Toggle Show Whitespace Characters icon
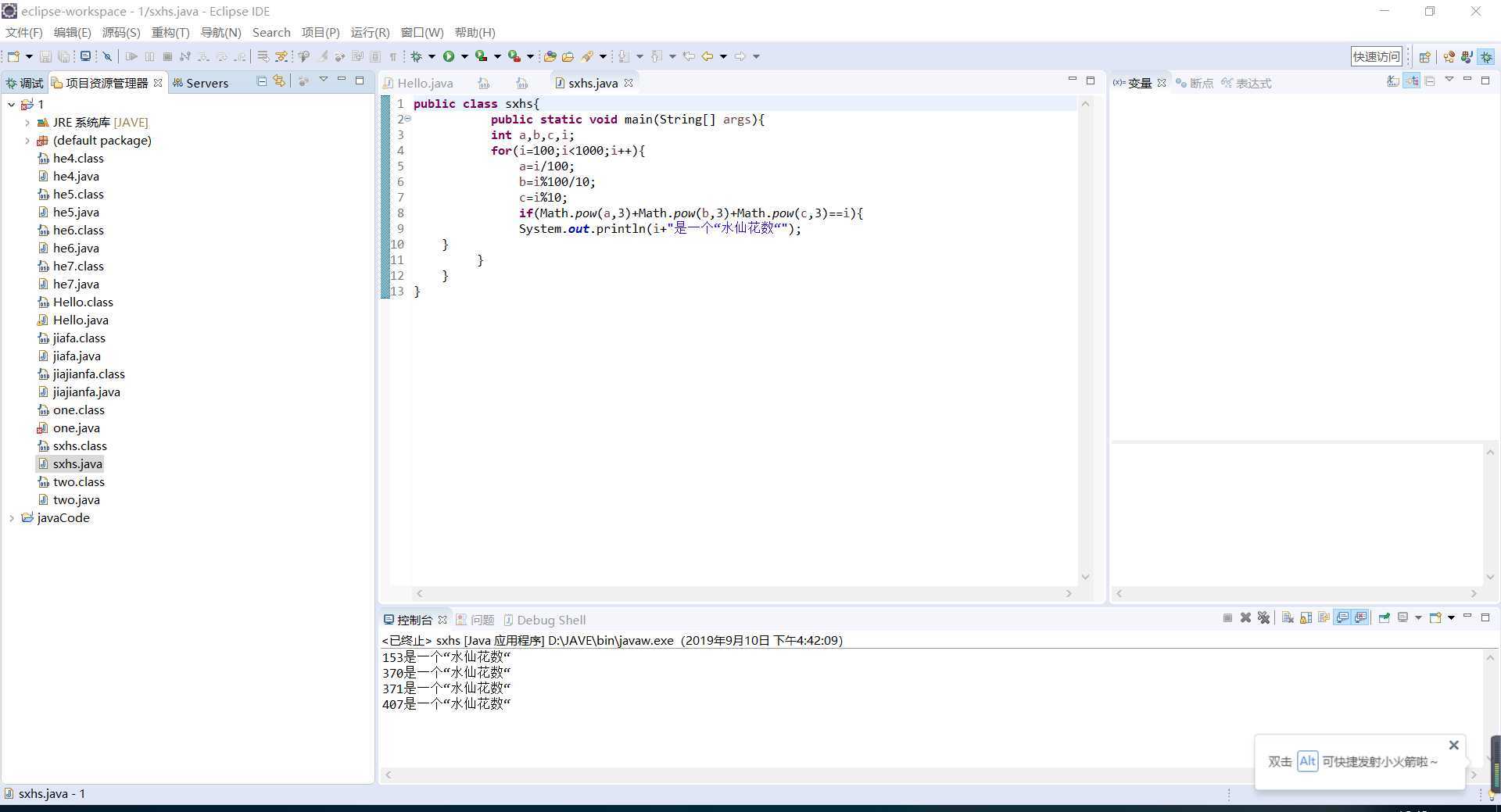 tap(393, 56)
